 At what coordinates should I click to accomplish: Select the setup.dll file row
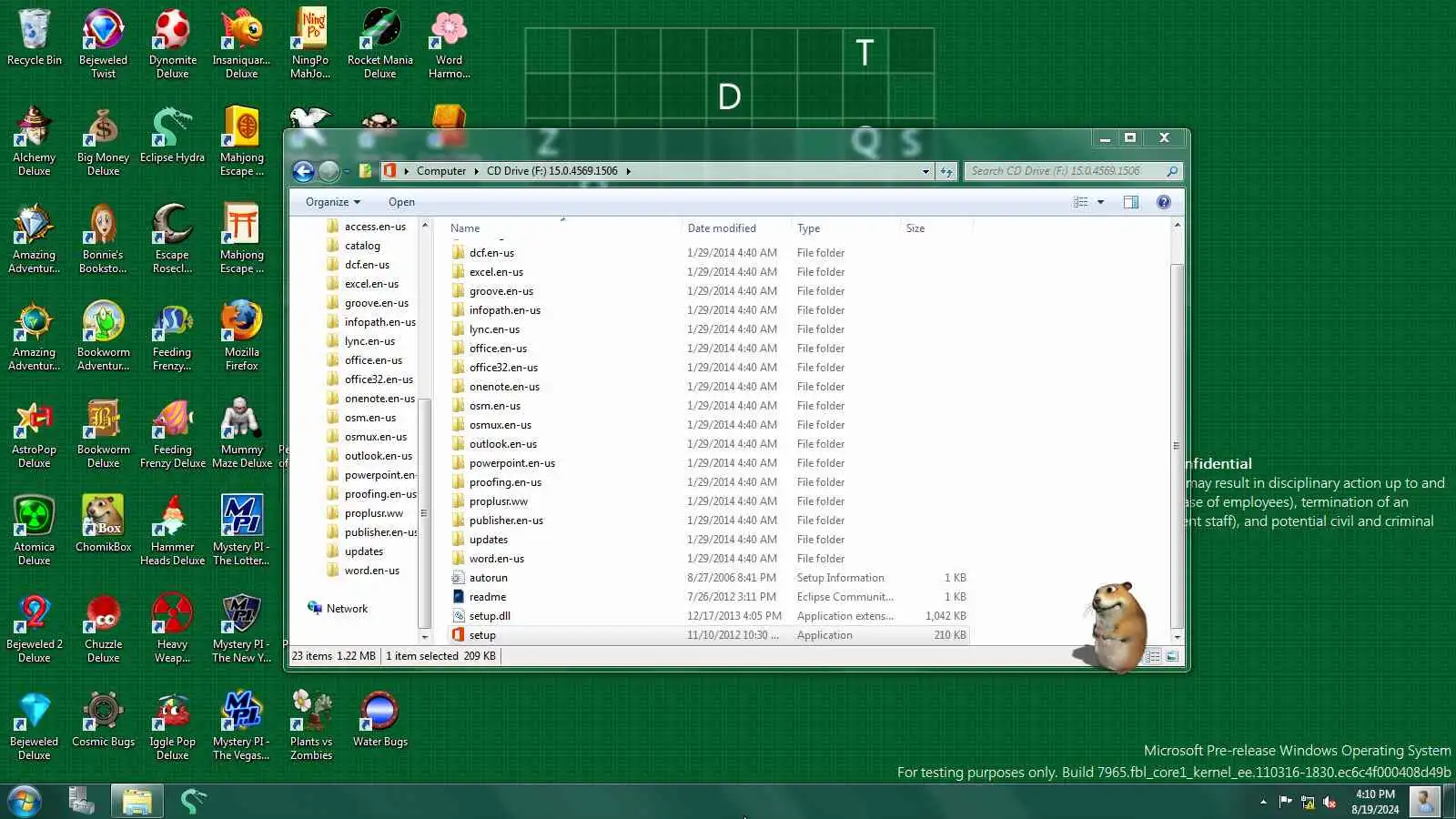pyautogui.click(x=710, y=616)
